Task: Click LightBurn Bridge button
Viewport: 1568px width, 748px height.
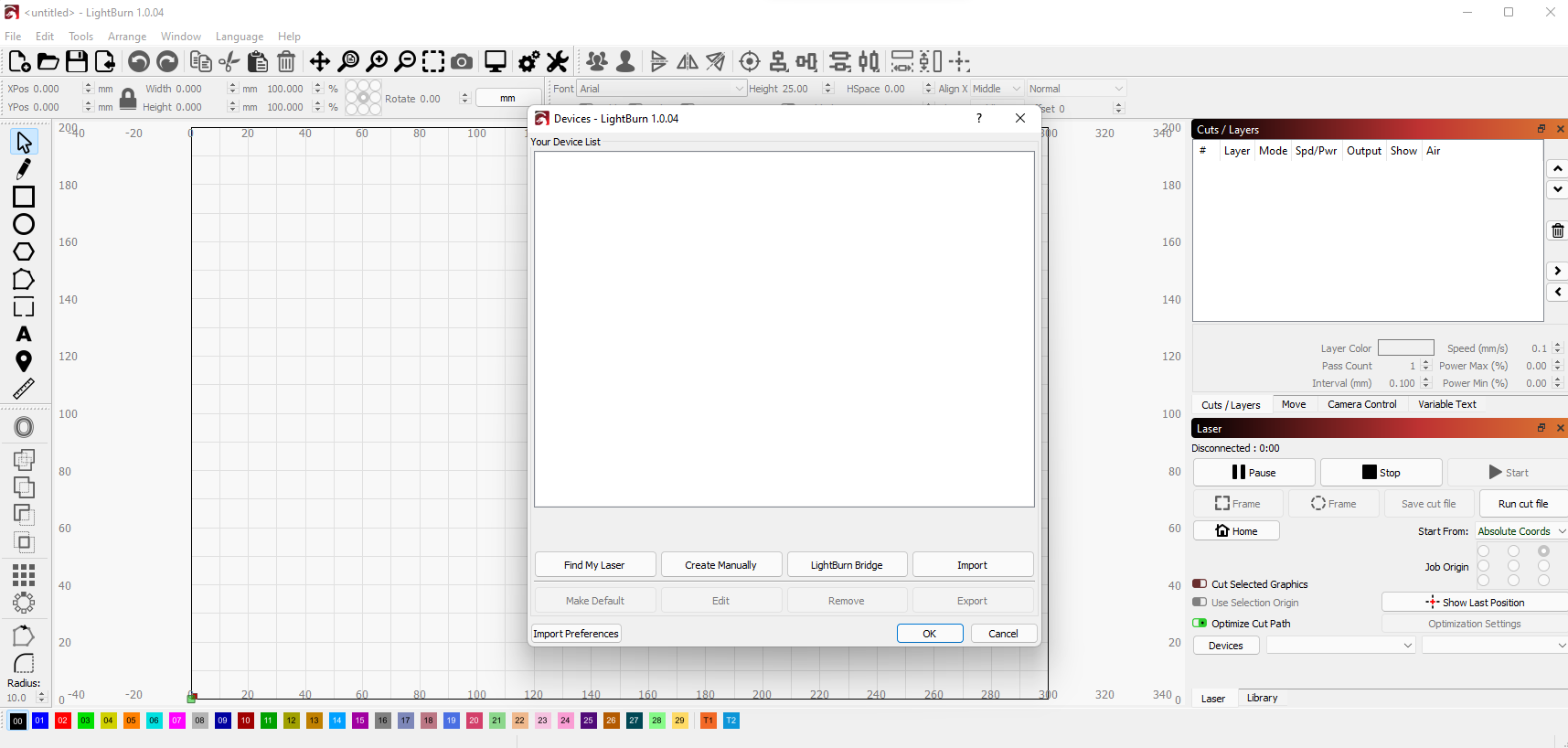Action: tap(847, 565)
